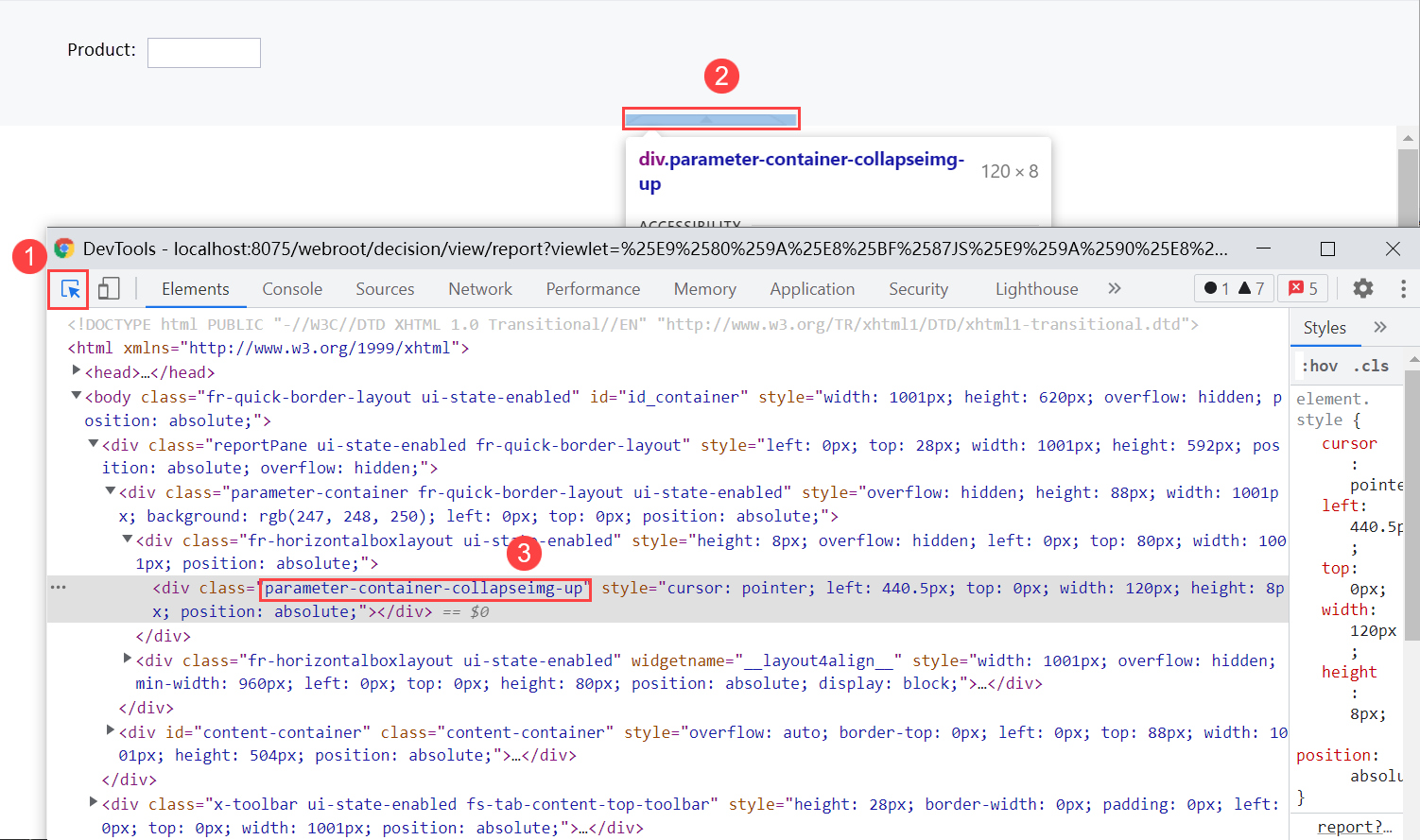Switch to the Console tab
Viewport: 1420px width, 840px height.
[x=292, y=289]
